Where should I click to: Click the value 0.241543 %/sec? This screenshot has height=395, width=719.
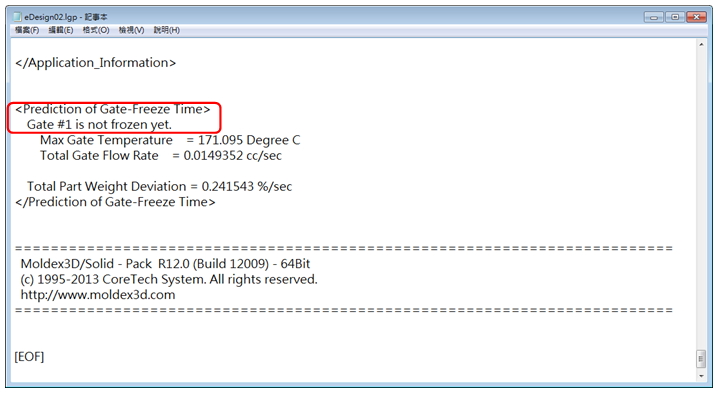point(247,186)
